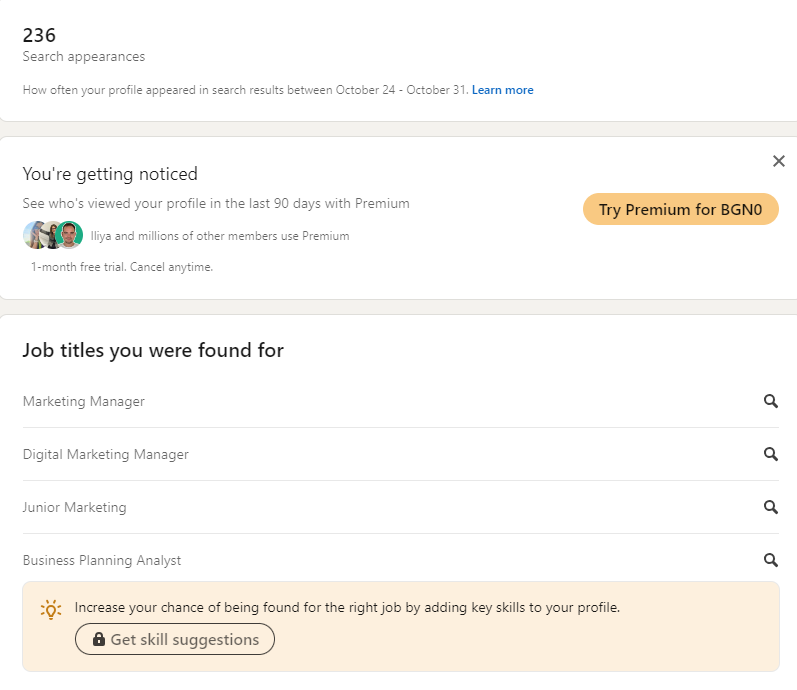Open the Learn more link
797x690 pixels.
click(x=502, y=90)
